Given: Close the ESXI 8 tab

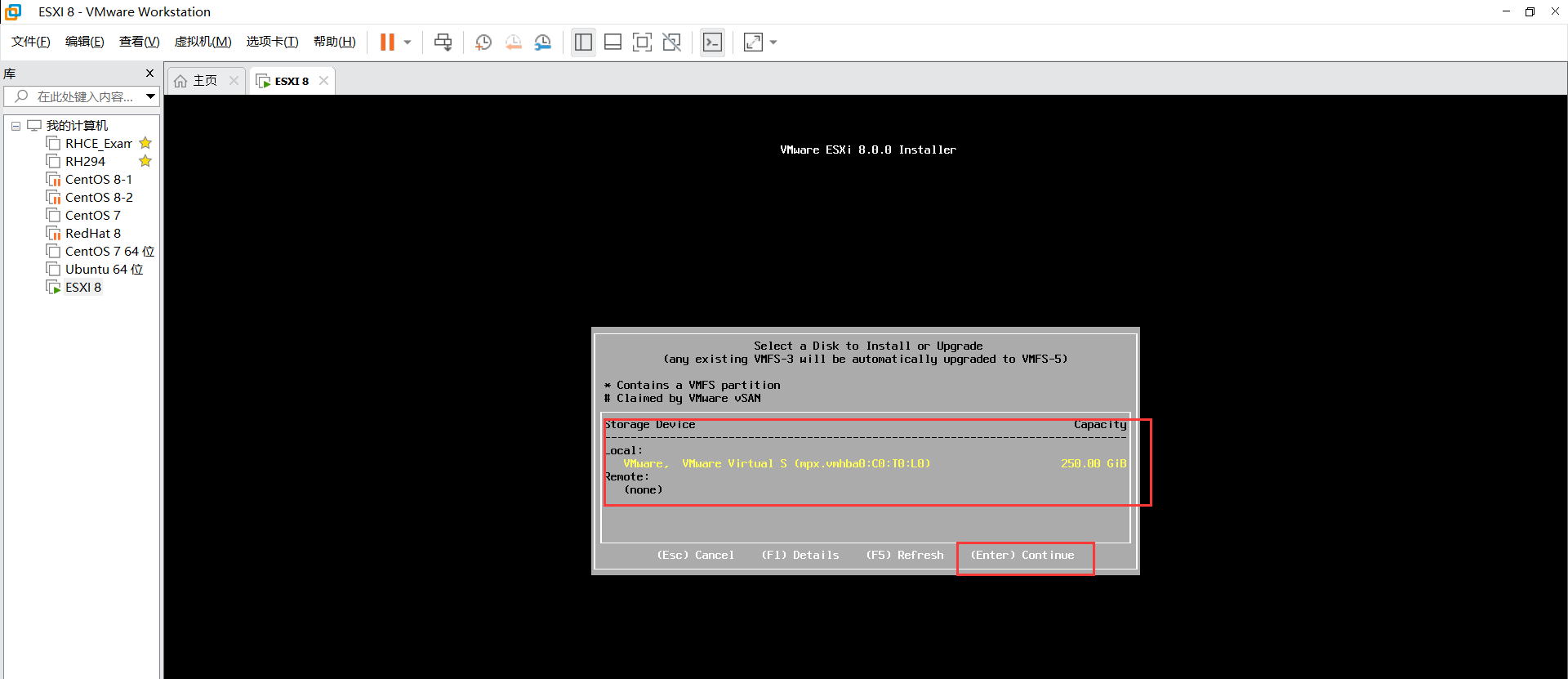Looking at the screenshot, I should 323,80.
